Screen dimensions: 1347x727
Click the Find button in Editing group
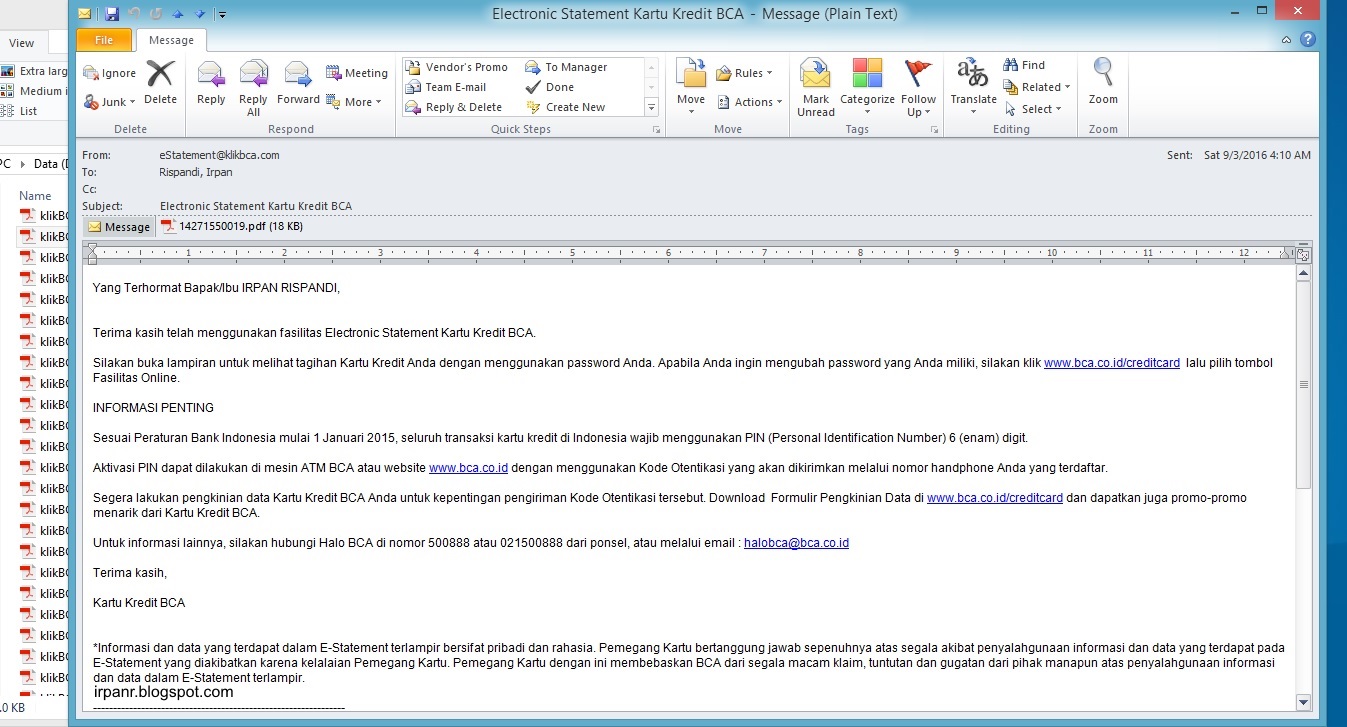[x=1024, y=65]
